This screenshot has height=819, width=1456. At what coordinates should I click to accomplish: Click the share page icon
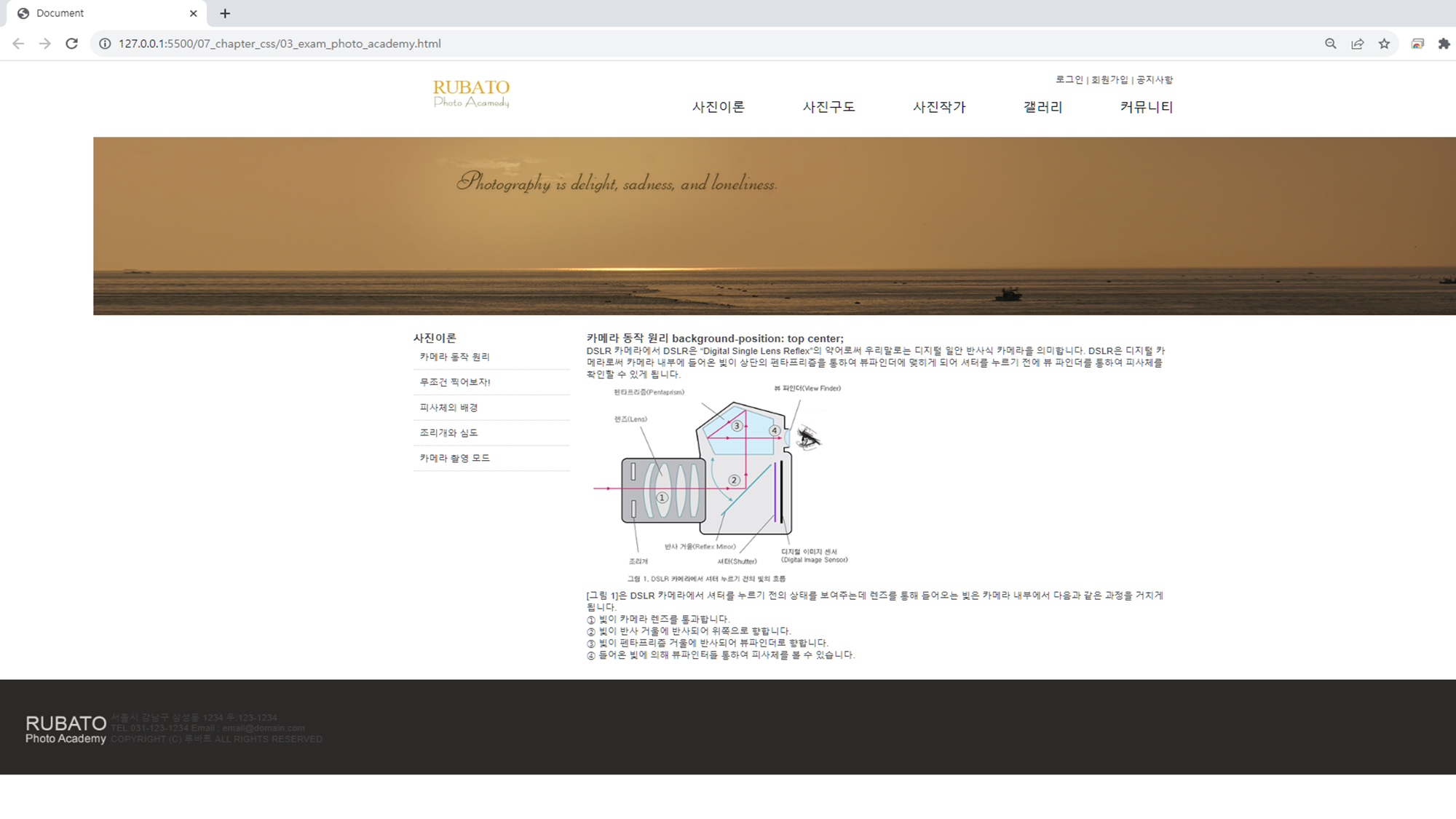(x=1357, y=44)
